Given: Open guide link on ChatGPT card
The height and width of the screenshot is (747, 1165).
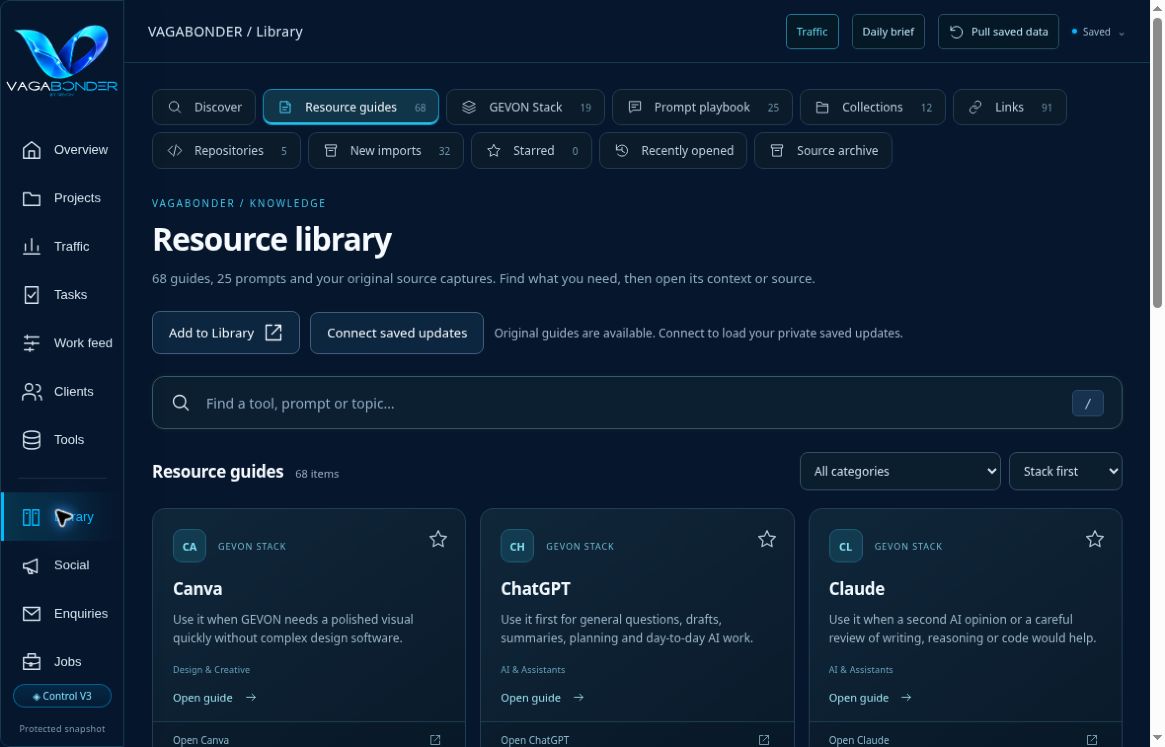Looking at the screenshot, I should coord(542,698).
